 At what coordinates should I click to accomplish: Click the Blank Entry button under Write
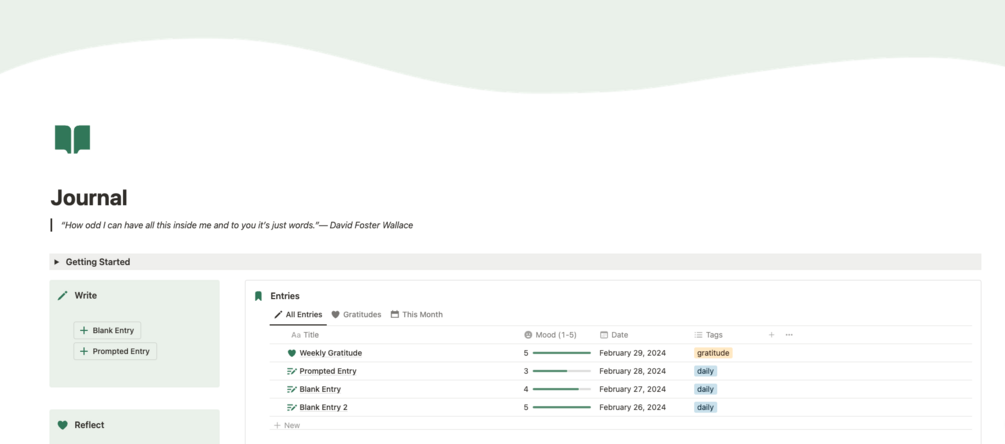[107, 331]
